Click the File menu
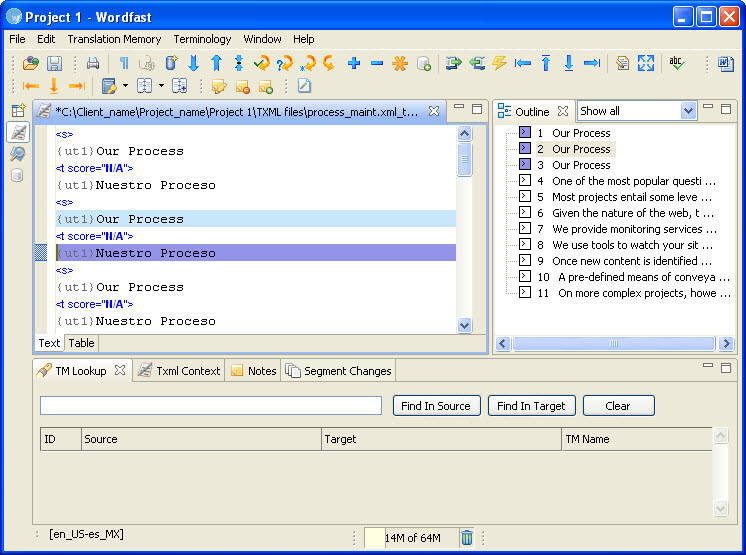This screenshot has width=746, height=555. [x=17, y=39]
